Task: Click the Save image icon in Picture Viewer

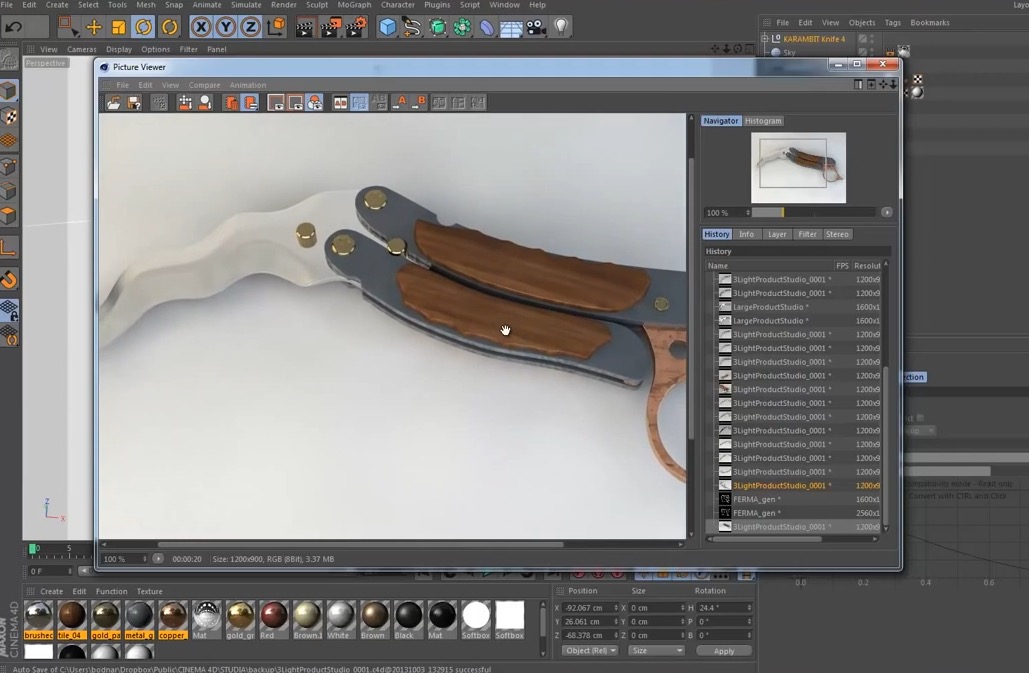Action: click(134, 102)
